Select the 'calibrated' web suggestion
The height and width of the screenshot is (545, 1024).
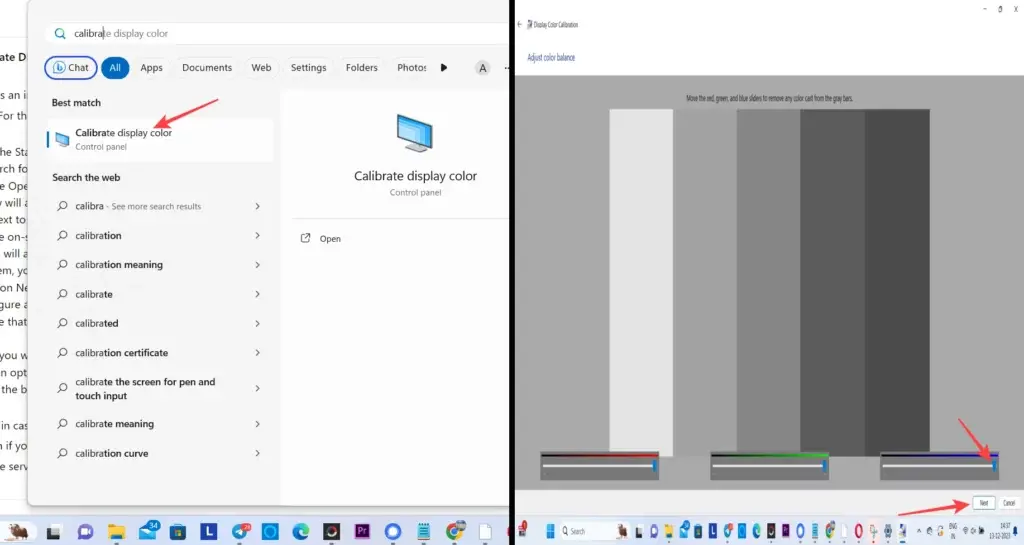(x=160, y=324)
